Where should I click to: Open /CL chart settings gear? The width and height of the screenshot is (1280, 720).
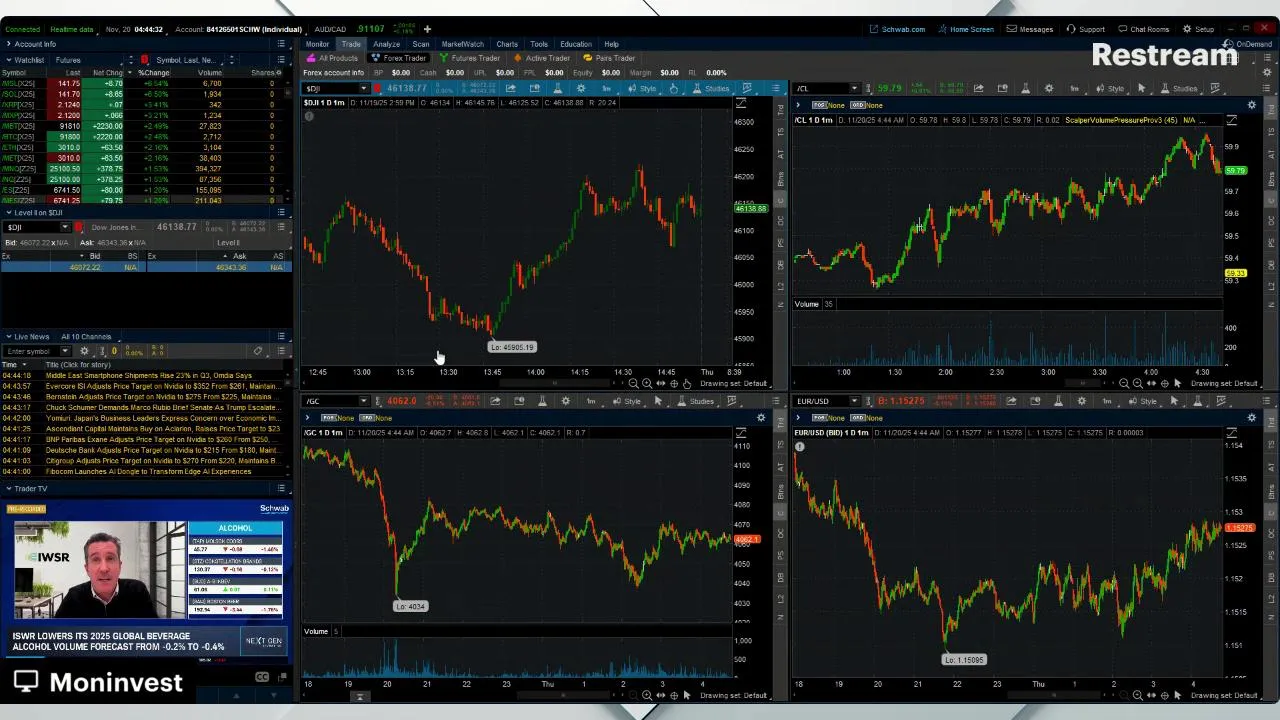1049,89
